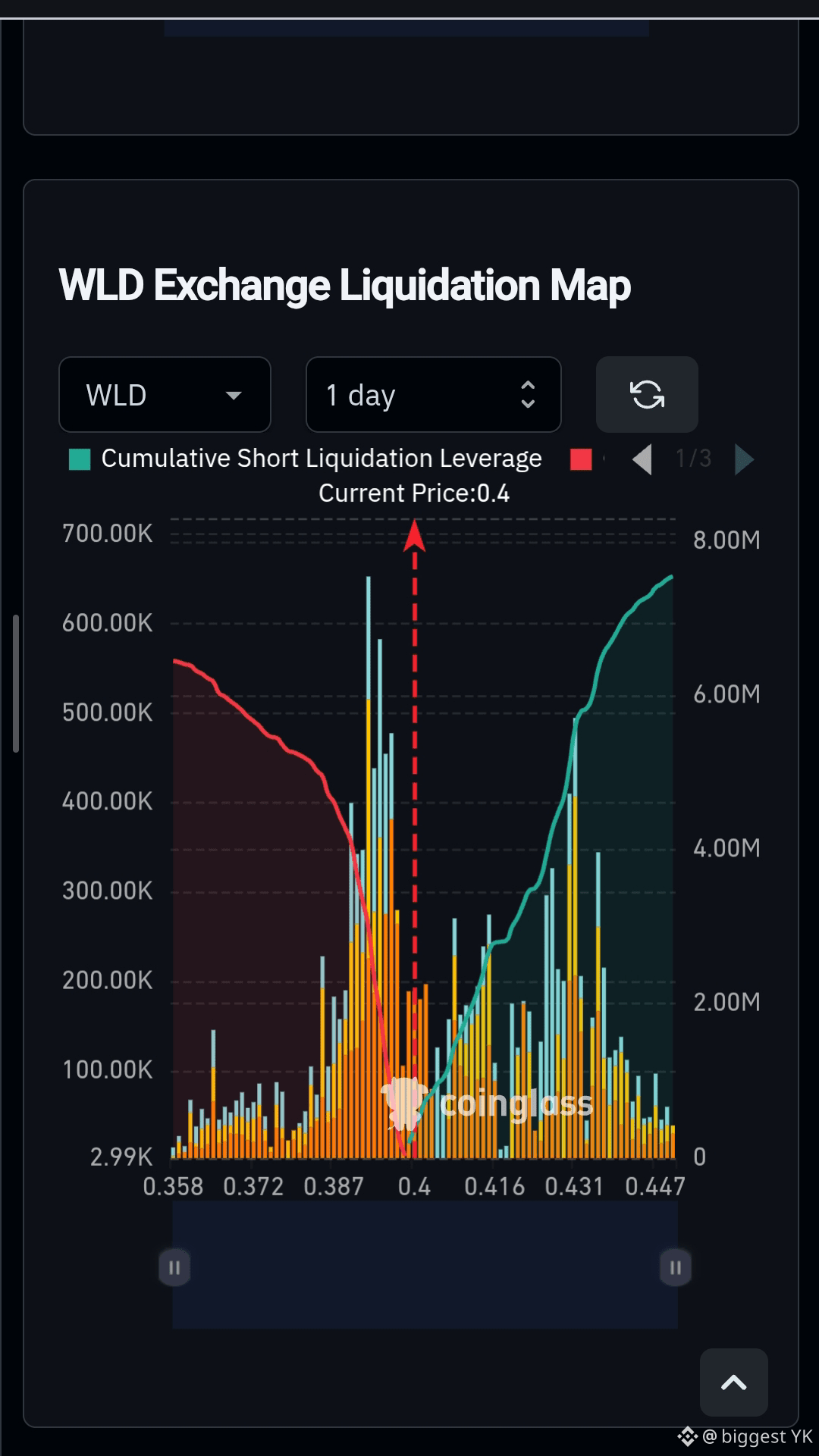This screenshot has height=1456, width=819.
Task: Click the 0.416 x-axis label
Action: 494,1186
